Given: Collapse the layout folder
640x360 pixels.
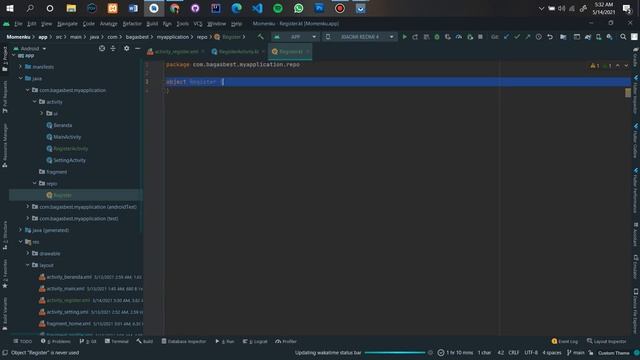Looking at the screenshot, I should [x=28, y=265].
